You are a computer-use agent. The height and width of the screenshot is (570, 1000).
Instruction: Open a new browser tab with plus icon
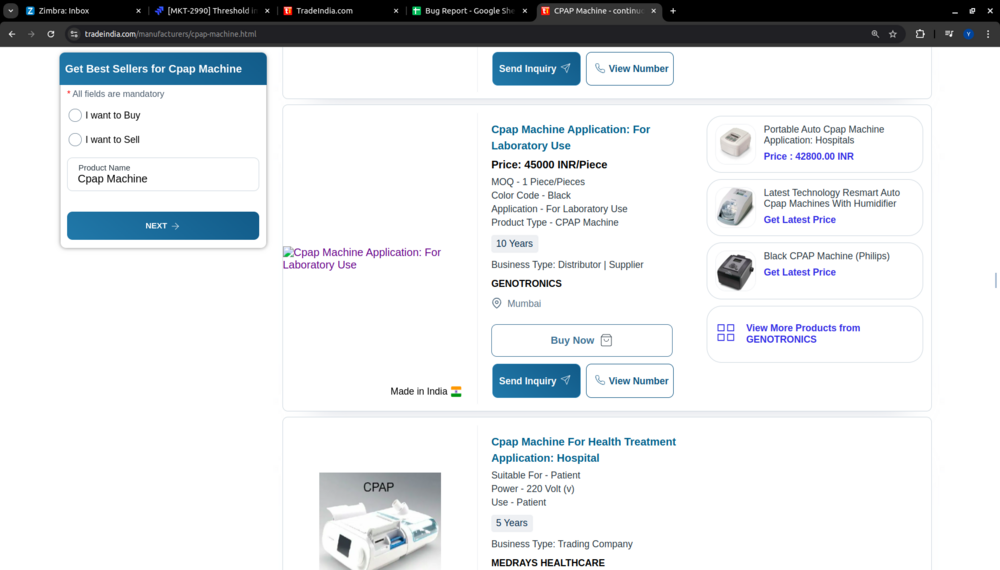coord(673,11)
